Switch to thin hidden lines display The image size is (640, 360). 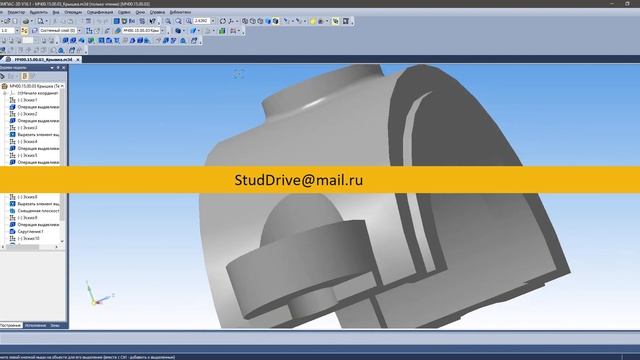tap(260, 21)
